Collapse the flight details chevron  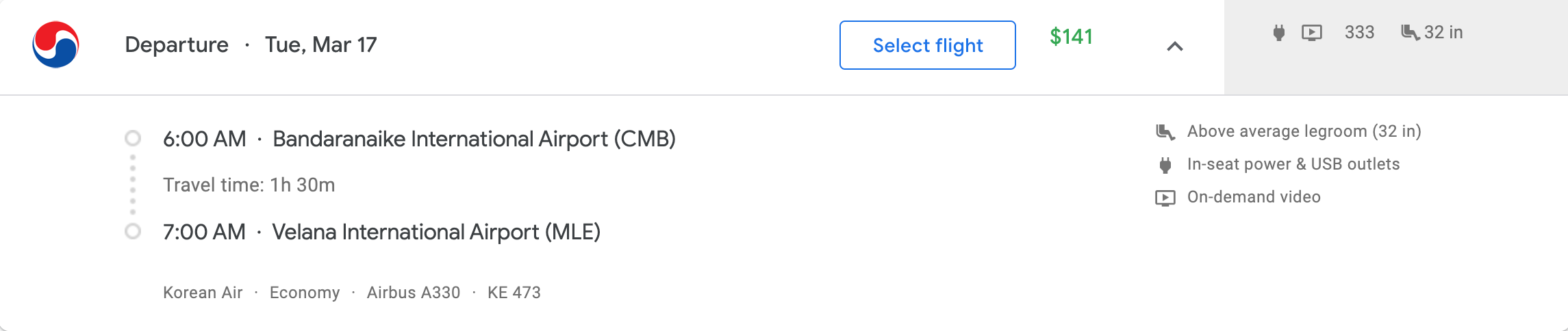(x=1174, y=46)
